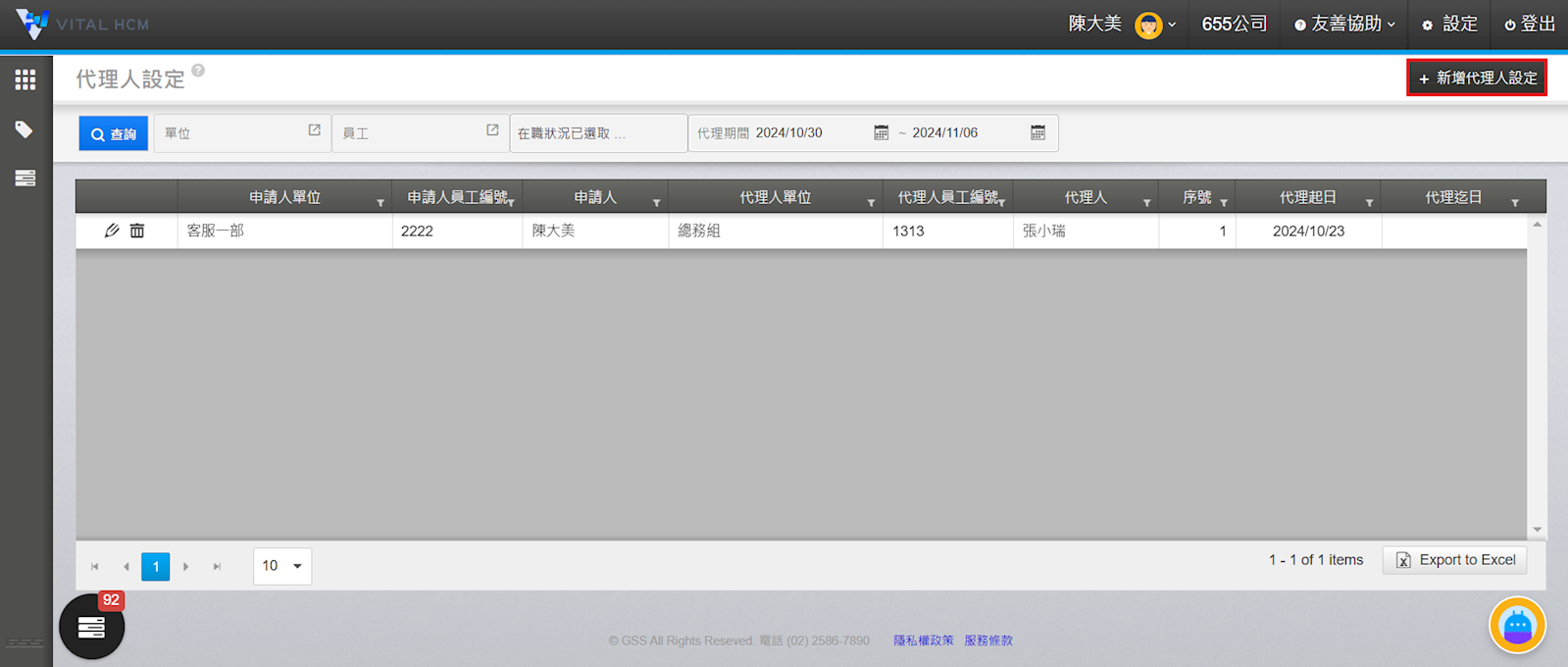Expand the page size dropdown showing 10

click(282, 566)
